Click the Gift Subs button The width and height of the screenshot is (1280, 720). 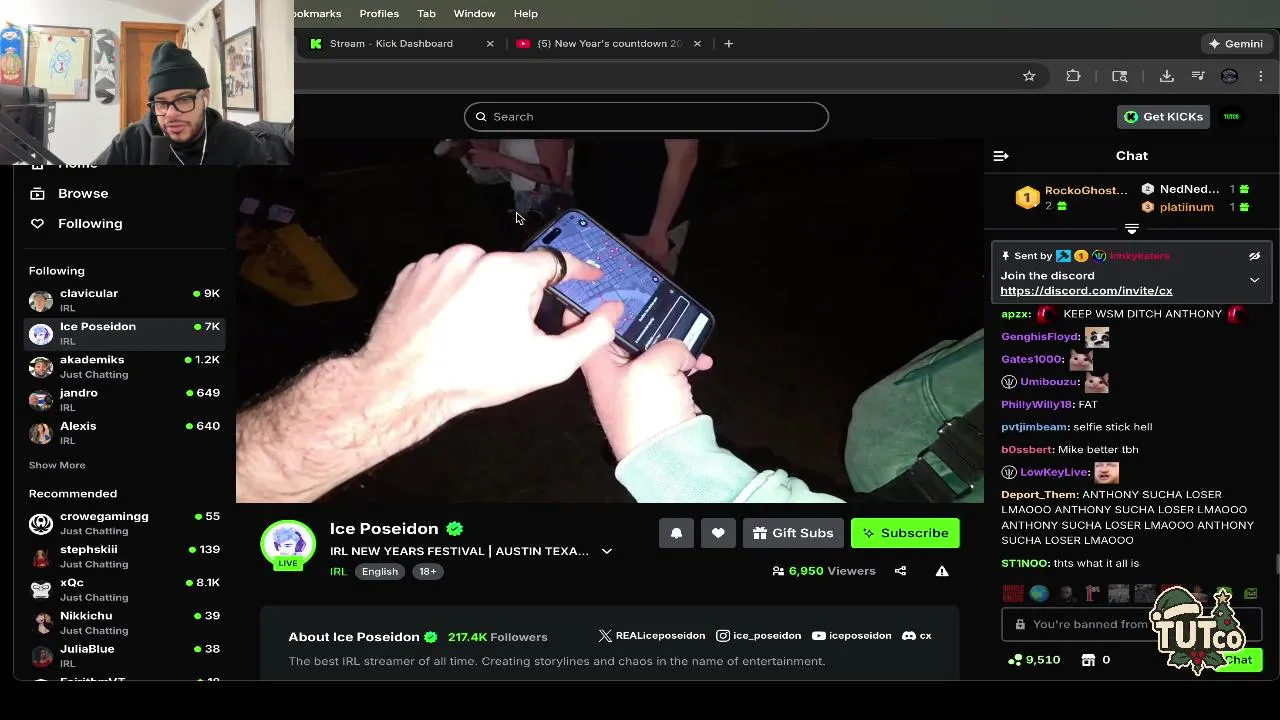point(793,533)
